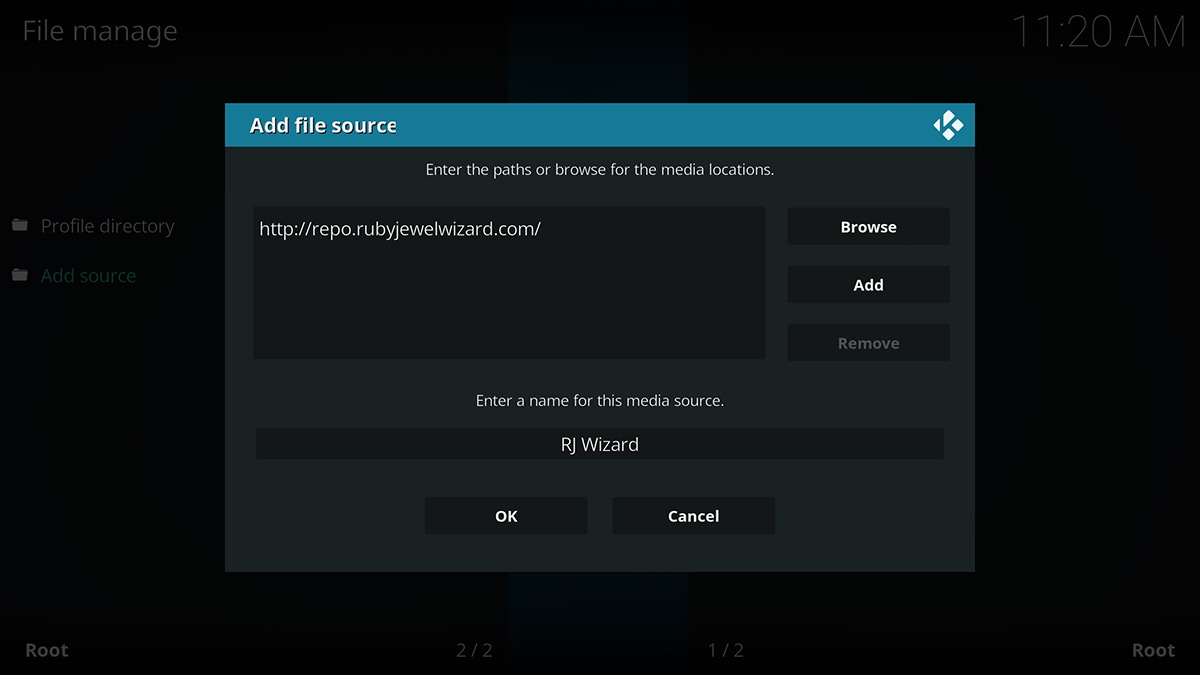Click the Root label at bottom left
The image size is (1200, 675).
pyautogui.click(x=47, y=650)
